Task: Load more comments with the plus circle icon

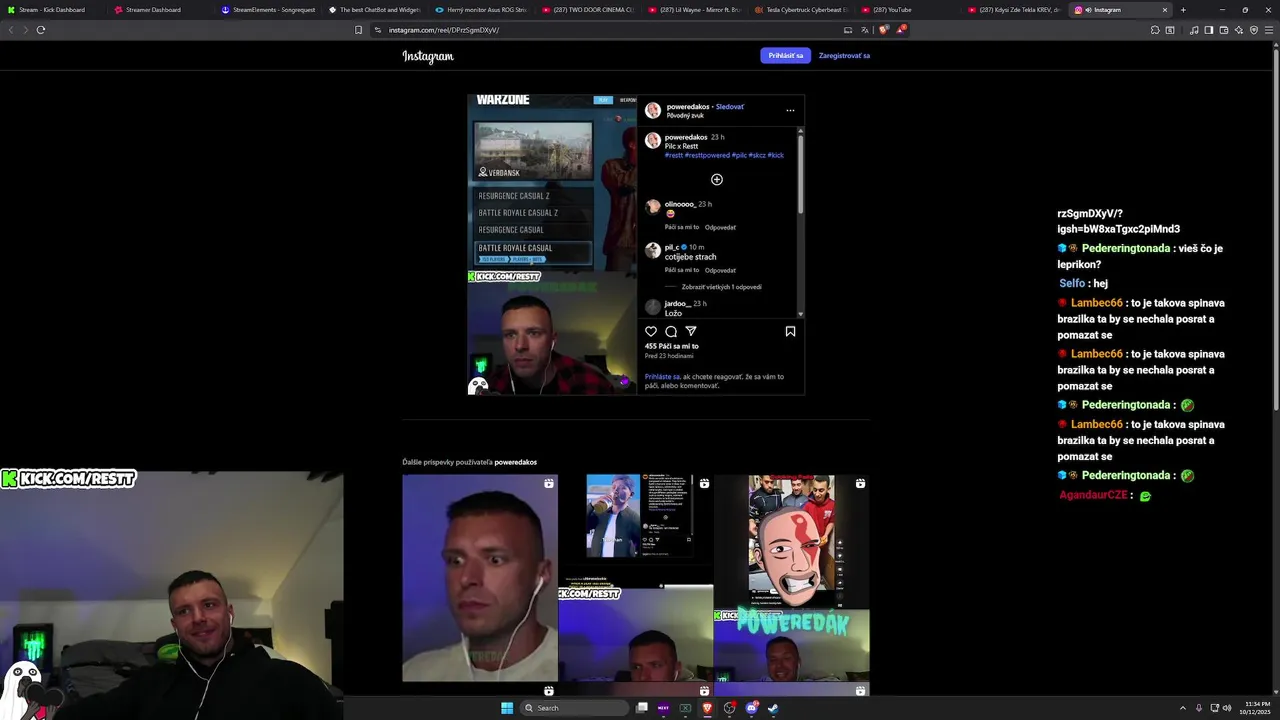Action: click(x=716, y=179)
